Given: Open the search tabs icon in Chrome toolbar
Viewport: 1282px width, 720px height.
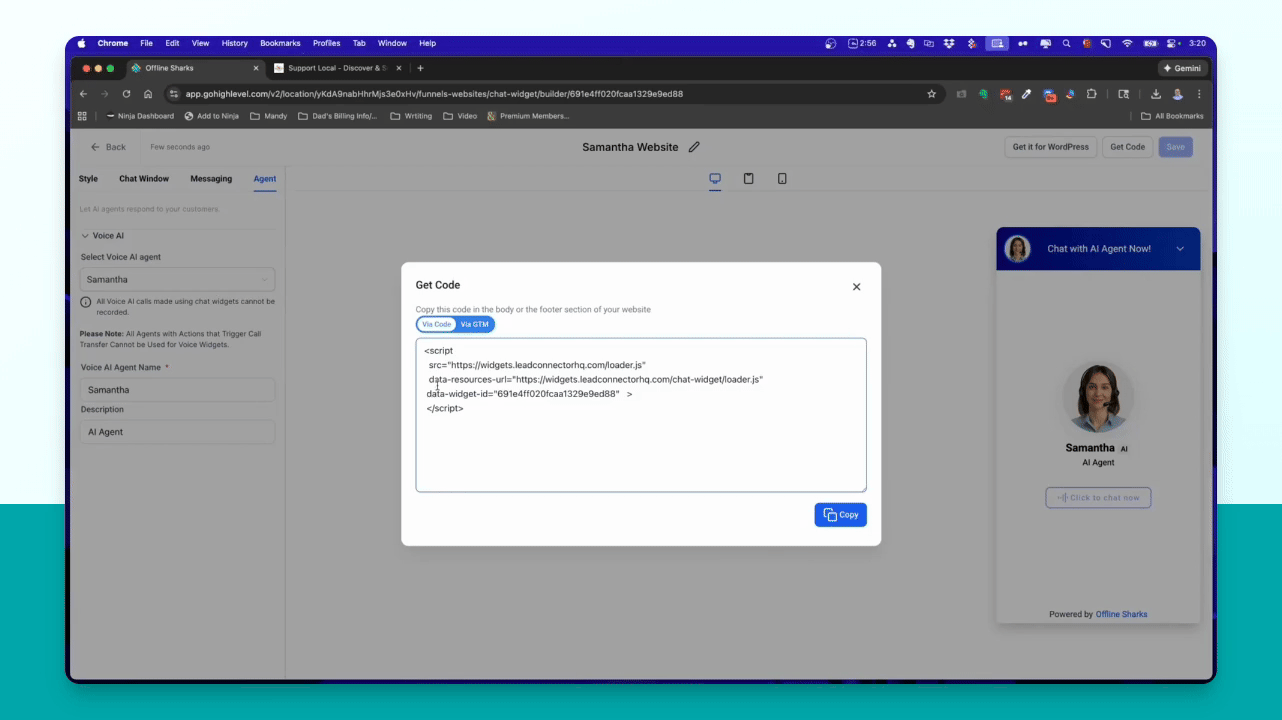Looking at the screenshot, I should tap(1123, 94).
